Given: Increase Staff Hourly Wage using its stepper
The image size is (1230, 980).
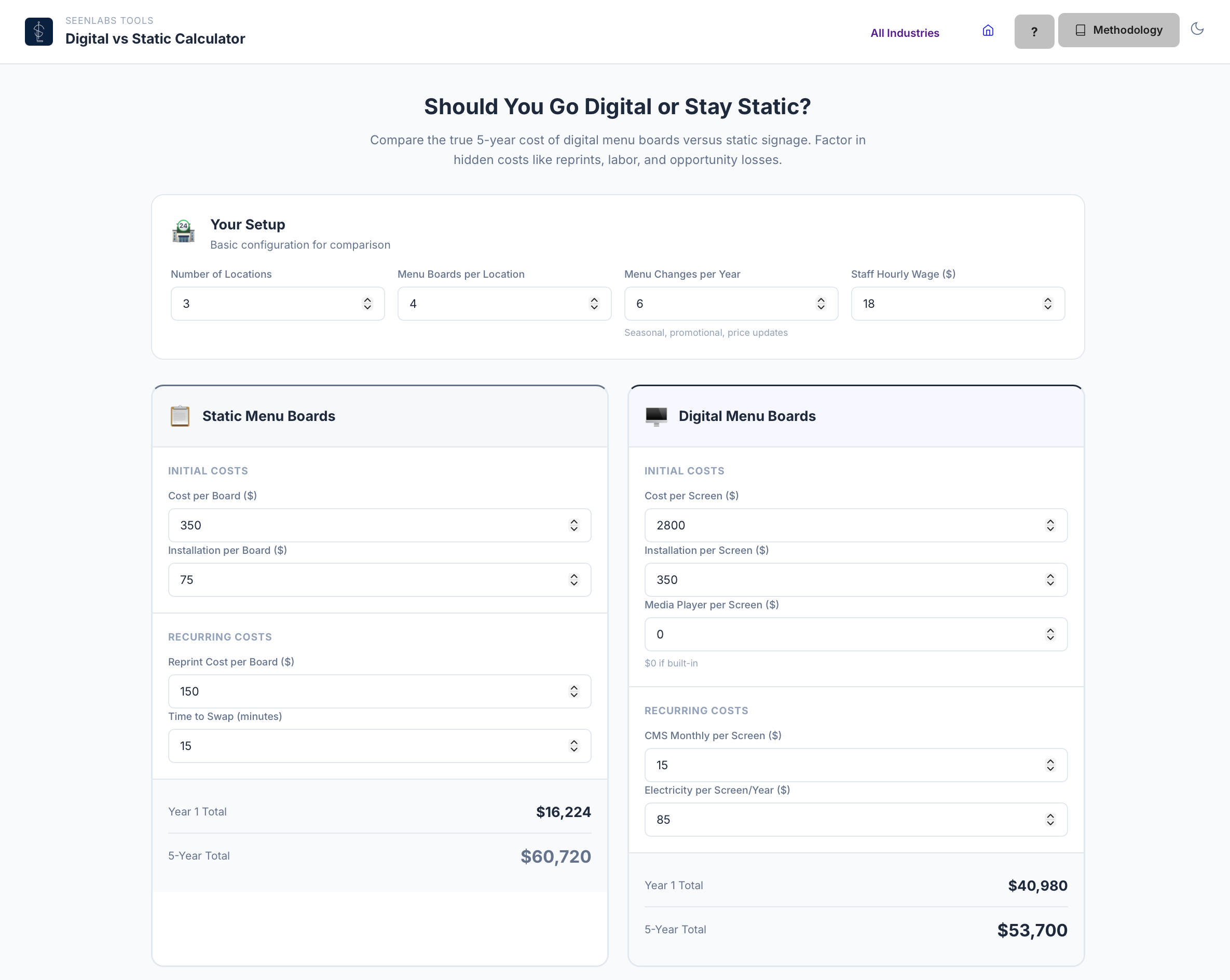Looking at the screenshot, I should tap(1047, 300).
